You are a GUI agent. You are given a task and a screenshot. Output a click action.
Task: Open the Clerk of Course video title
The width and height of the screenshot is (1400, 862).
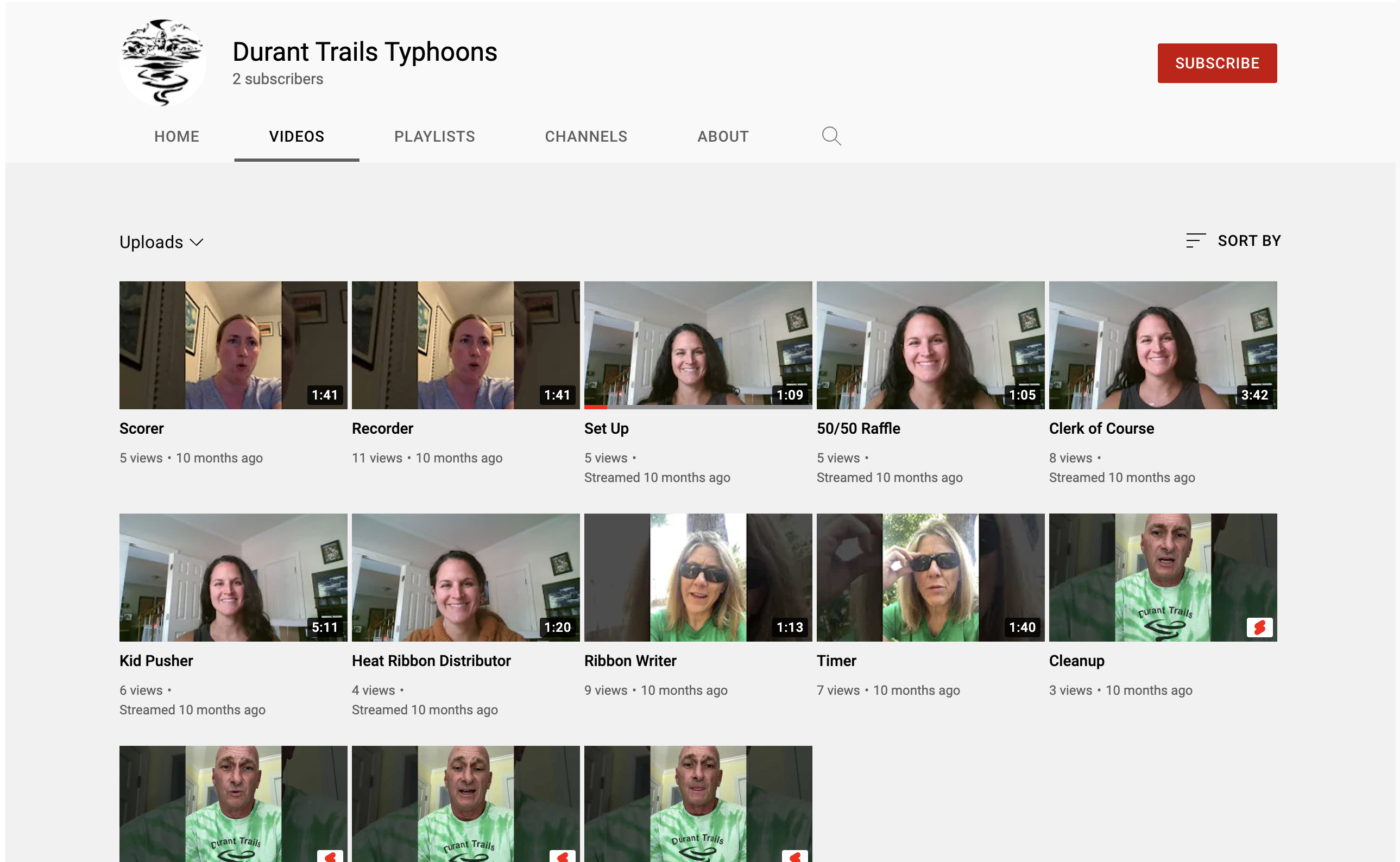click(1101, 428)
